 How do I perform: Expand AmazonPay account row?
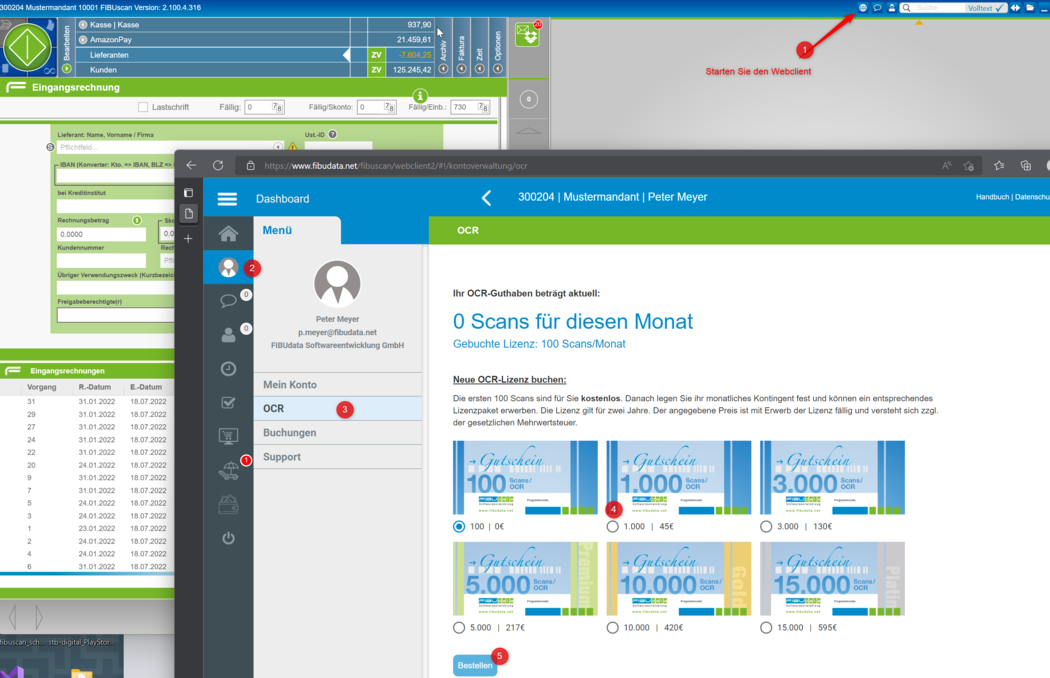(x=83, y=40)
